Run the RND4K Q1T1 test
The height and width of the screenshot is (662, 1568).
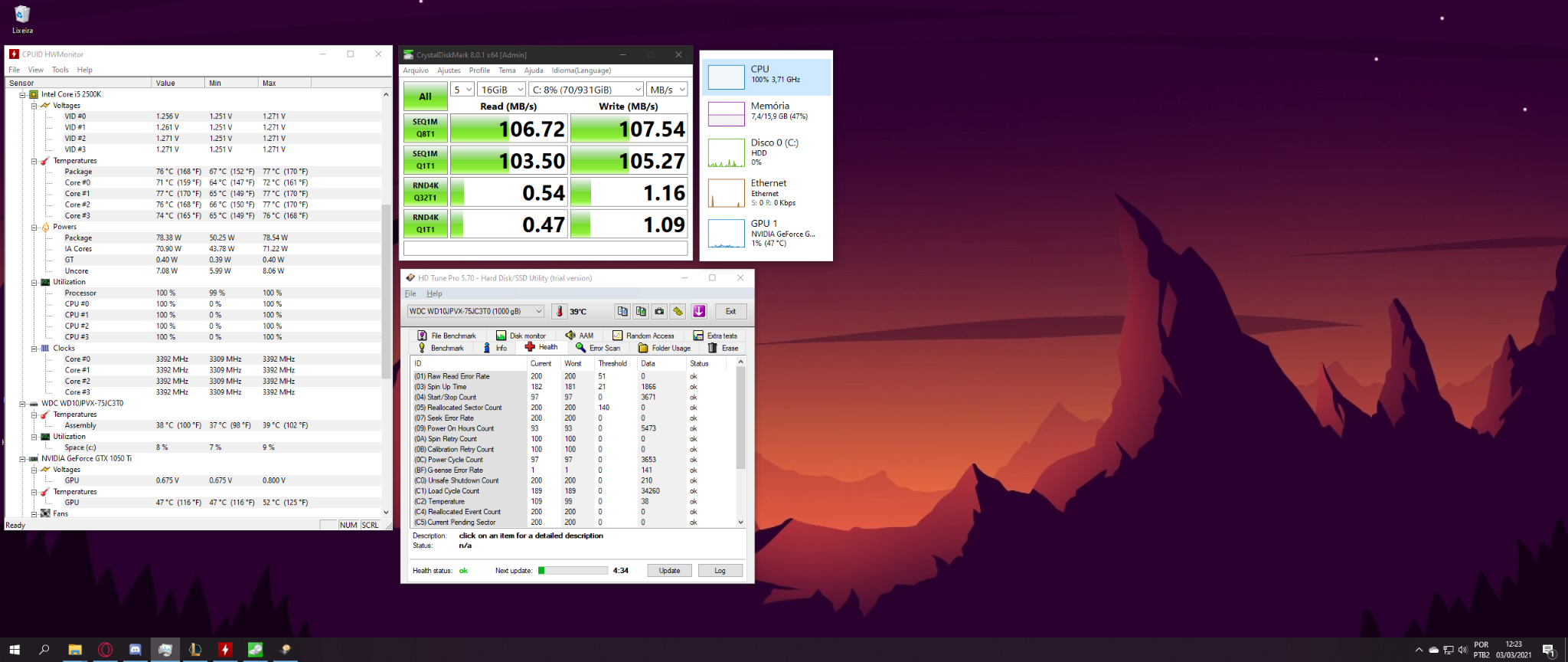(x=425, y=224)
